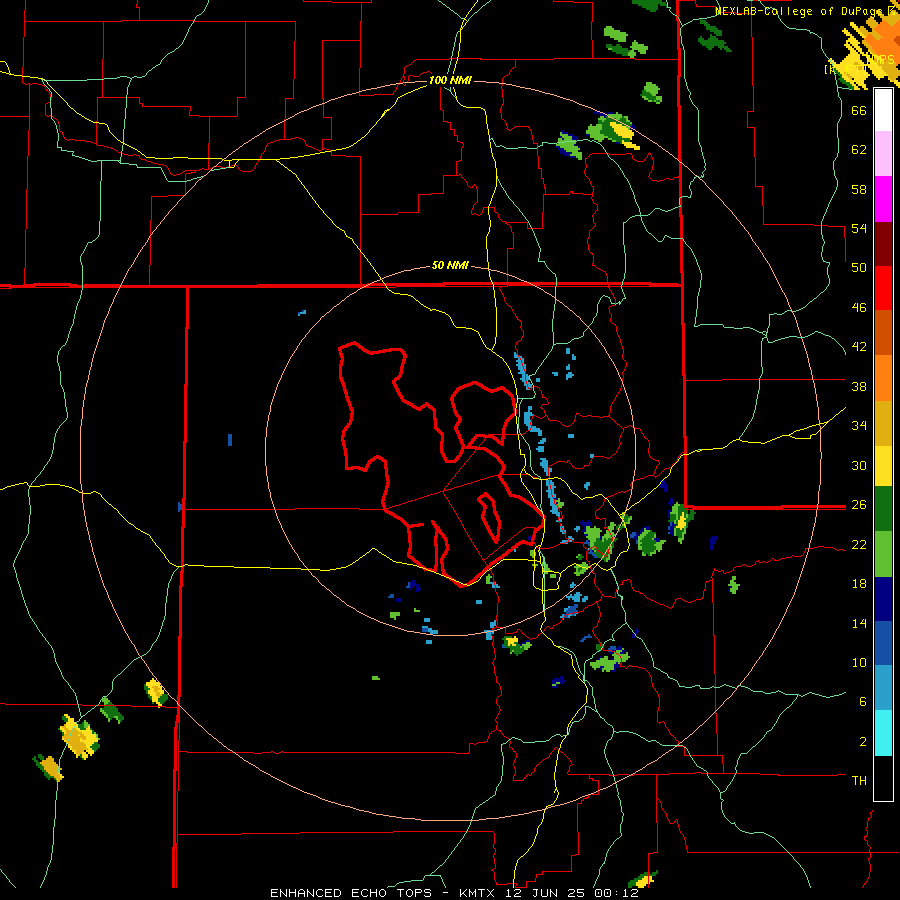Click the '62' label on the color scale
Screen dimensions: 900x900
click(859, 150)
